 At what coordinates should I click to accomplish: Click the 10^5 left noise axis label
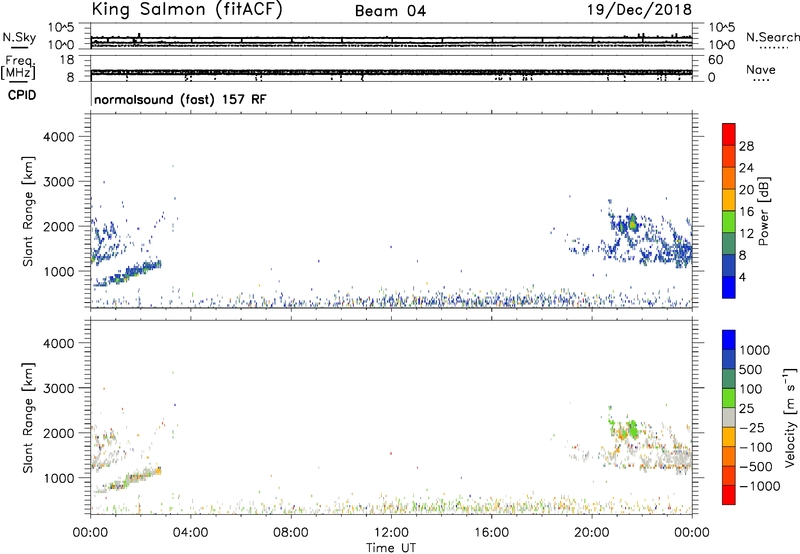61,27
